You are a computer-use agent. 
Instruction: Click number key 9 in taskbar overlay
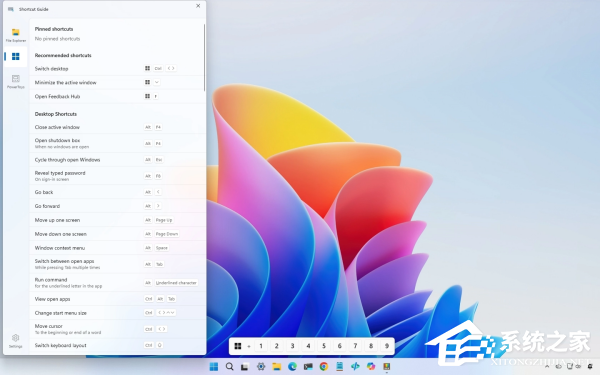(x=386, y=346)
